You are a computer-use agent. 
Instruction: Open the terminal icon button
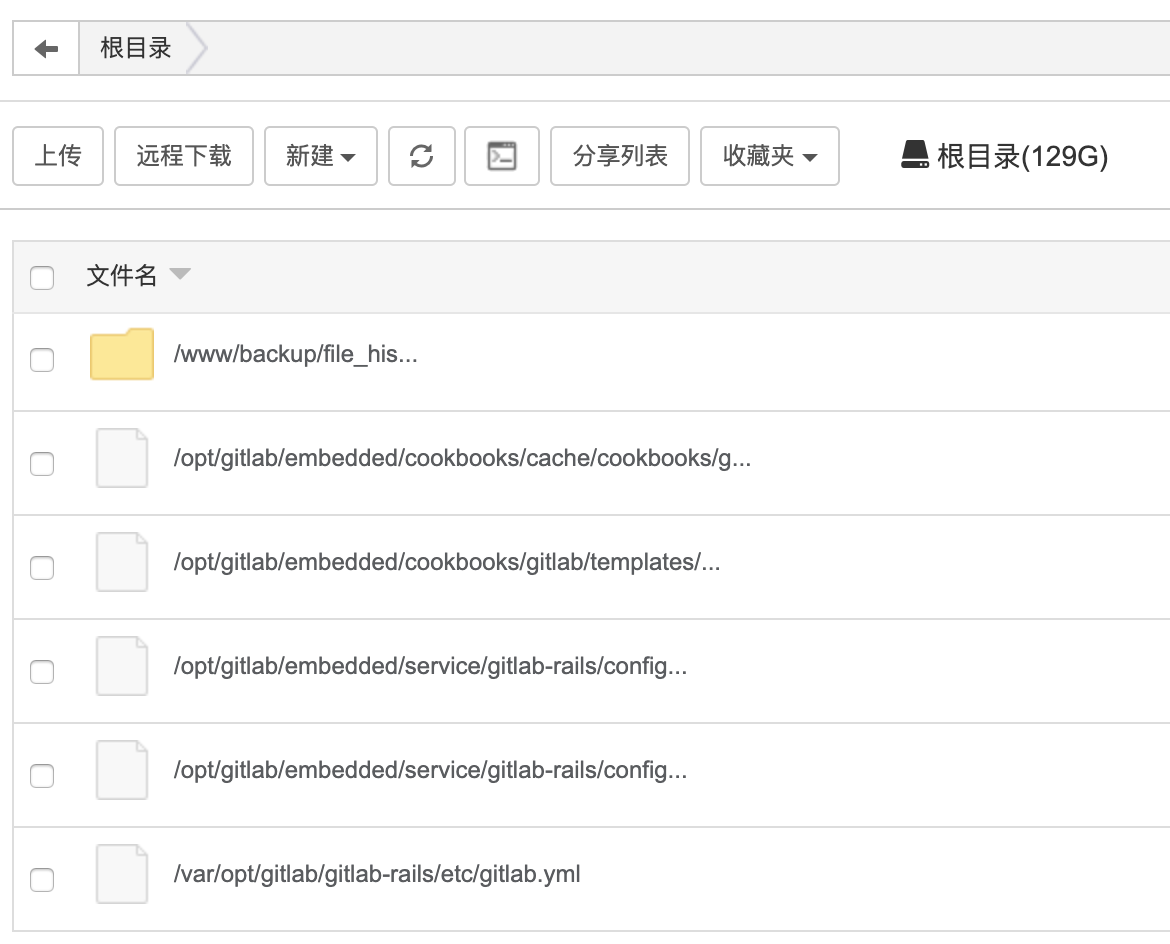(501, 156)
